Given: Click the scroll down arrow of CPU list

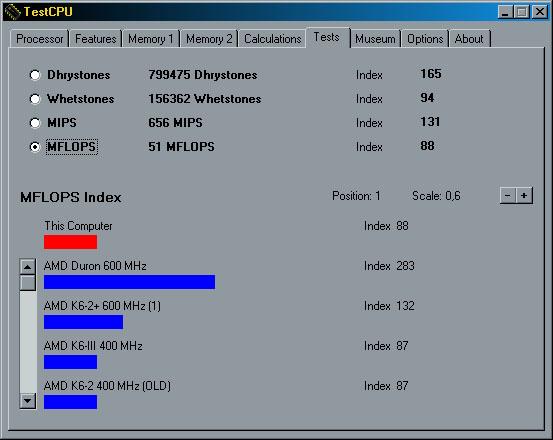Looking at the screenshot, I should [28, 401].
